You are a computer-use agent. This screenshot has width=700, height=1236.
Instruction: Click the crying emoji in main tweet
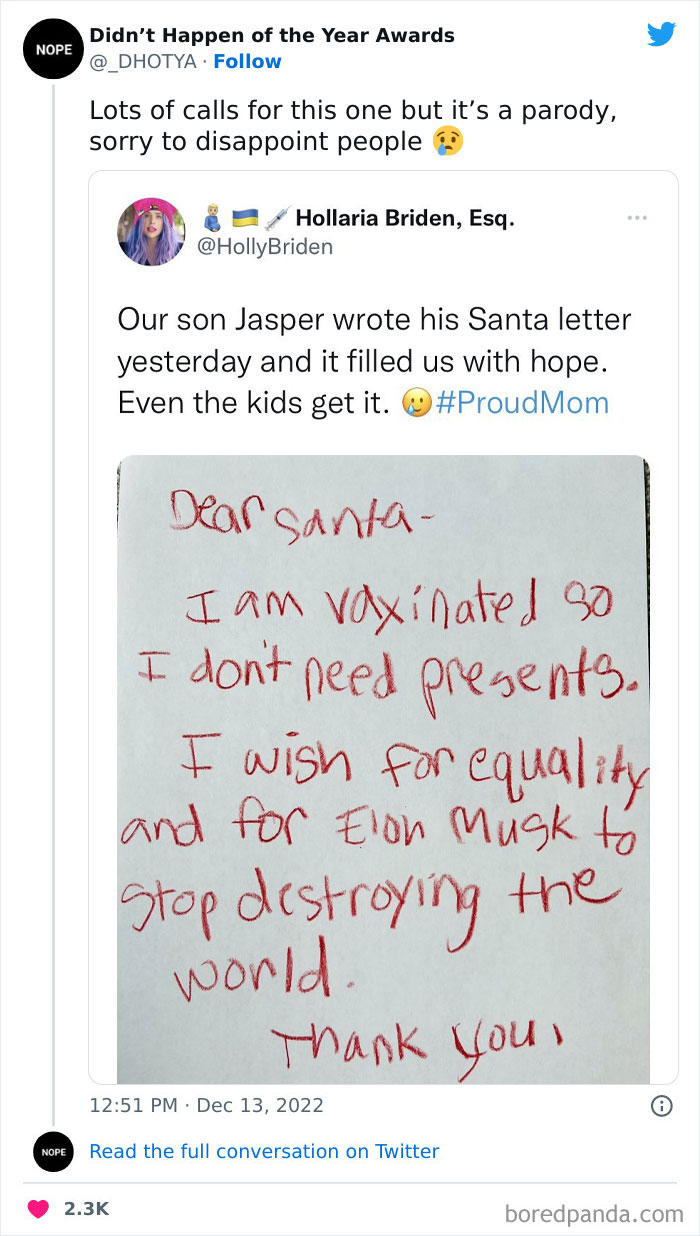[447, 142]
